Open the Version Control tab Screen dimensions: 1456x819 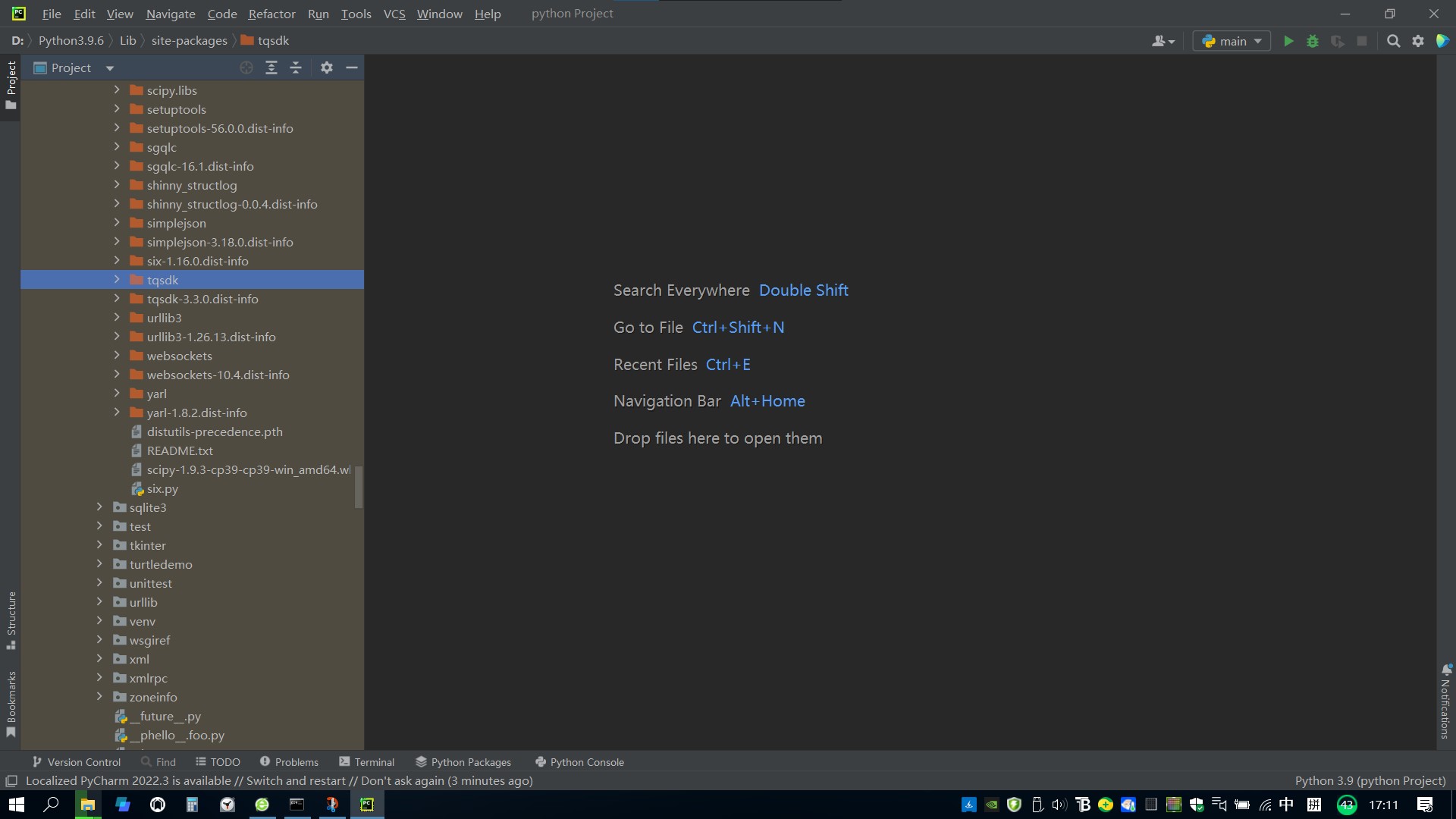pos(76,762)
